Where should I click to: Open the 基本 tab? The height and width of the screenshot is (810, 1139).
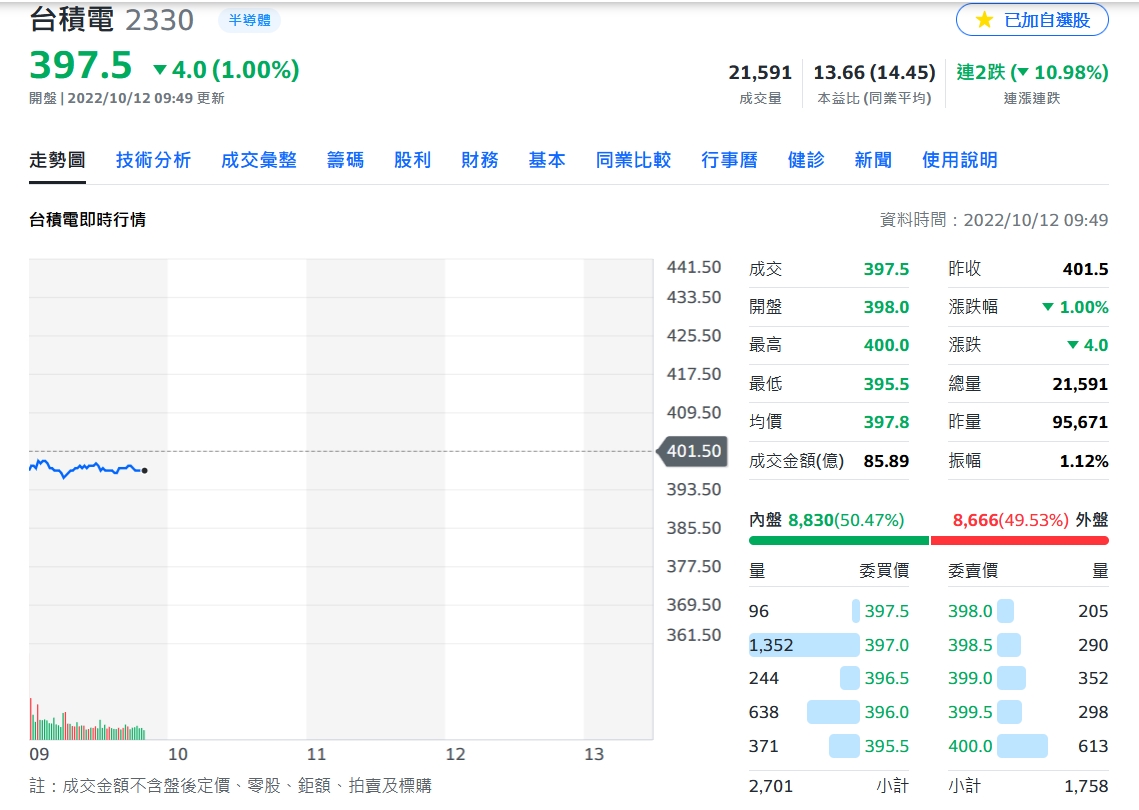pos(547,160)
